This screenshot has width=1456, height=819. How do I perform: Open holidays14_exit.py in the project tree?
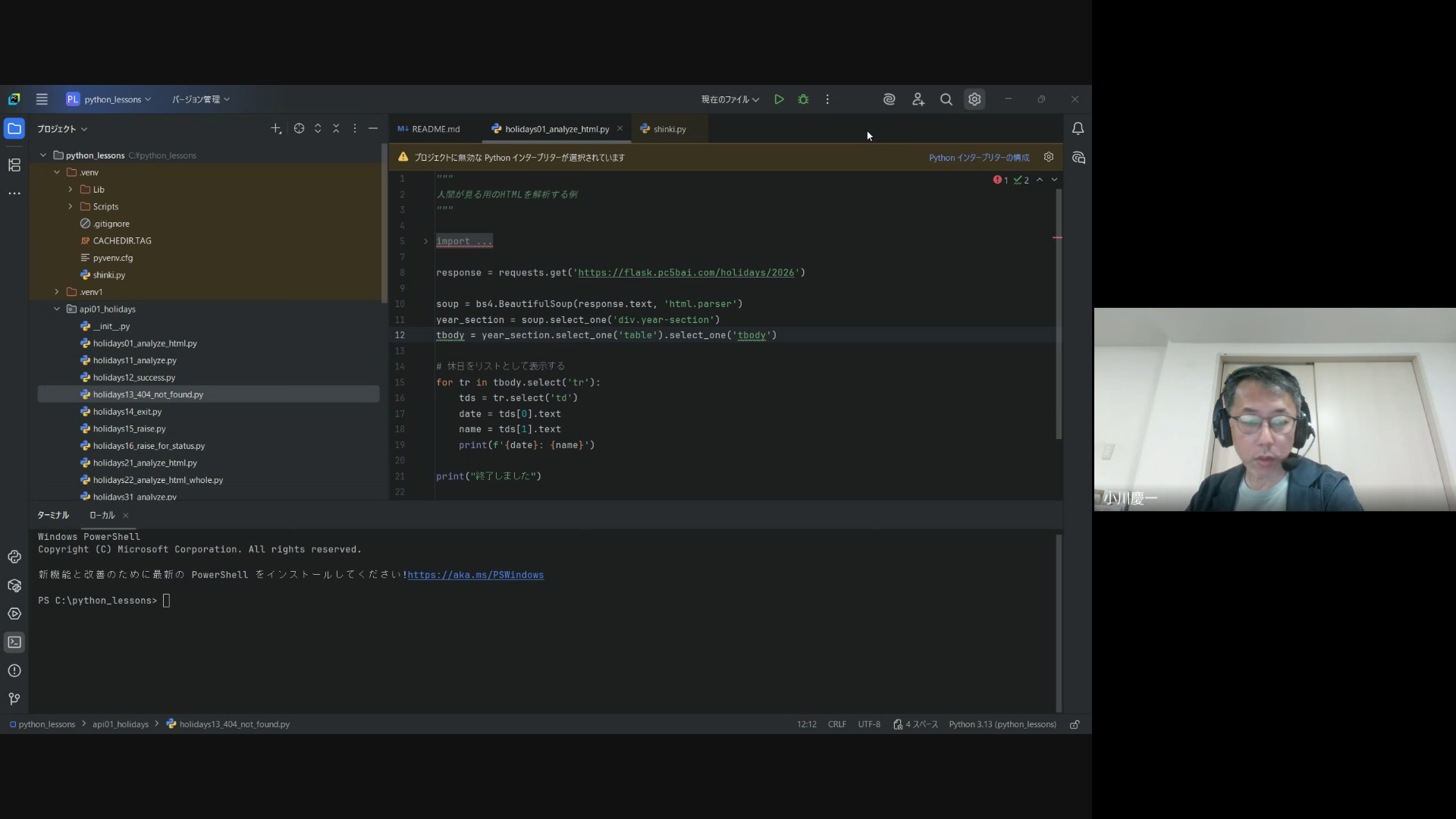pos(127,412)
